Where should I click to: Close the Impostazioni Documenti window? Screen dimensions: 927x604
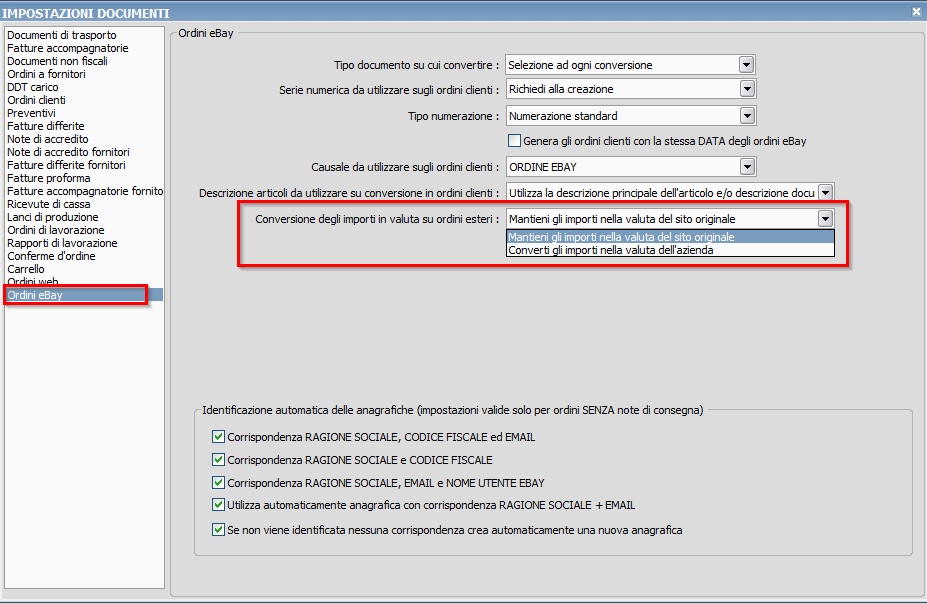tap(916, 11)
